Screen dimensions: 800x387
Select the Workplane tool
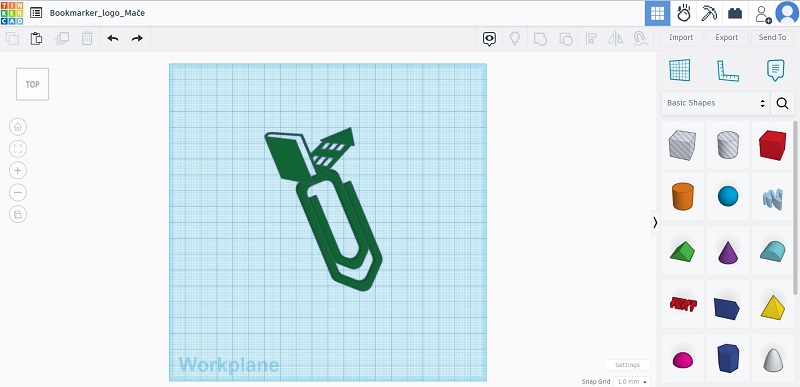point(680,70)
